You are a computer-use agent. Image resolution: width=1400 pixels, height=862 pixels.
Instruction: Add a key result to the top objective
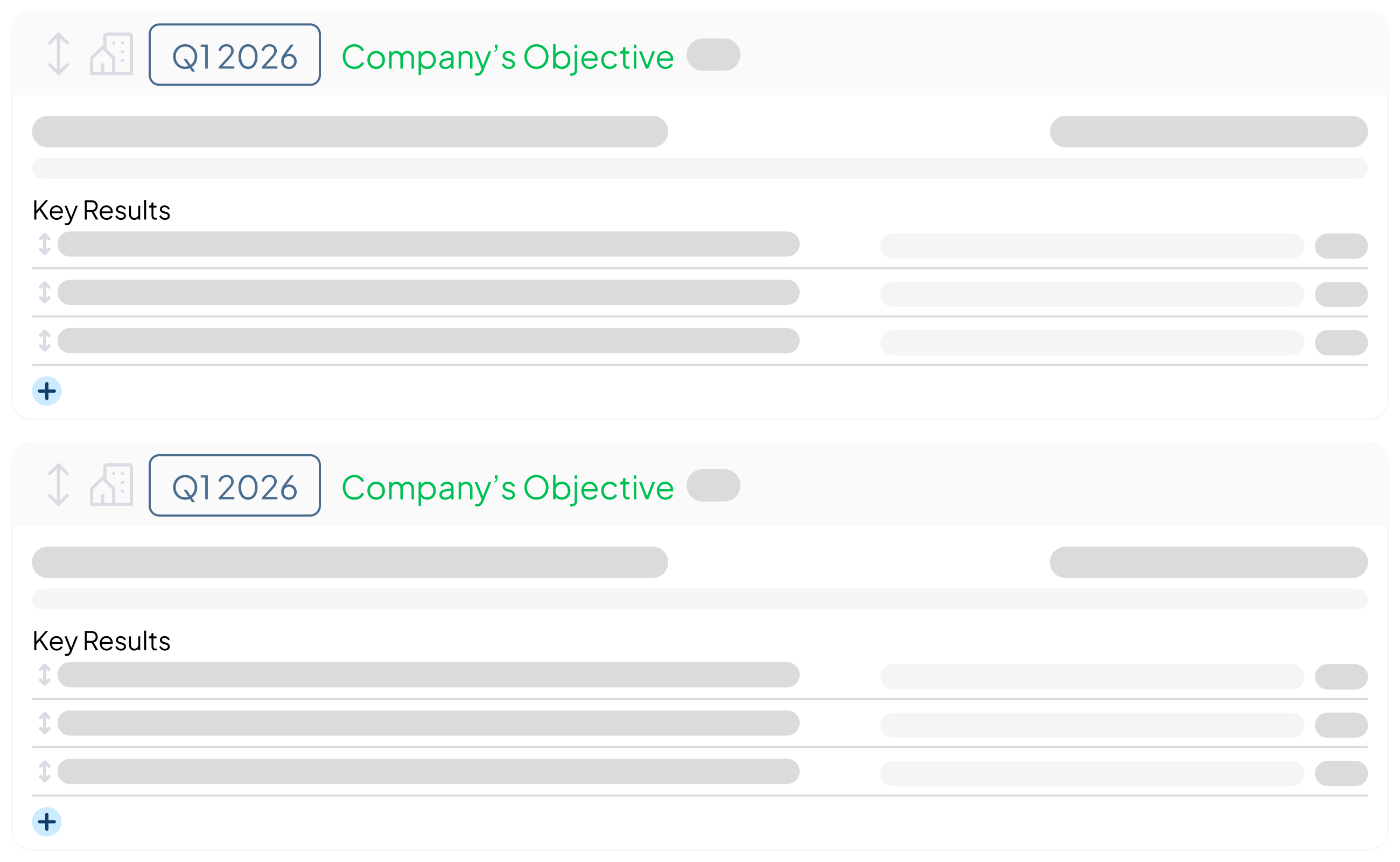tap(47, 391)
